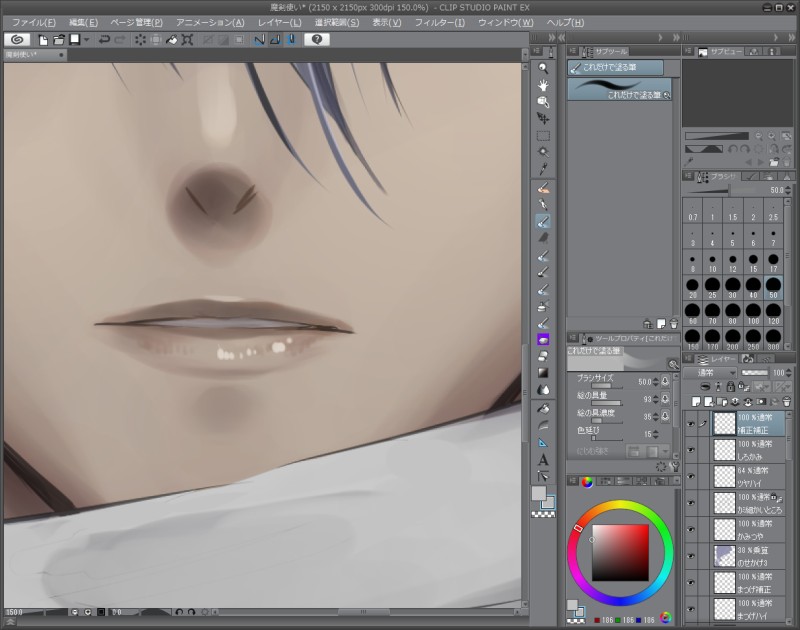Open the Sub Tool panel menu
Screen dimensions: 800x630
pyautogui.click(x=572, y=51)
